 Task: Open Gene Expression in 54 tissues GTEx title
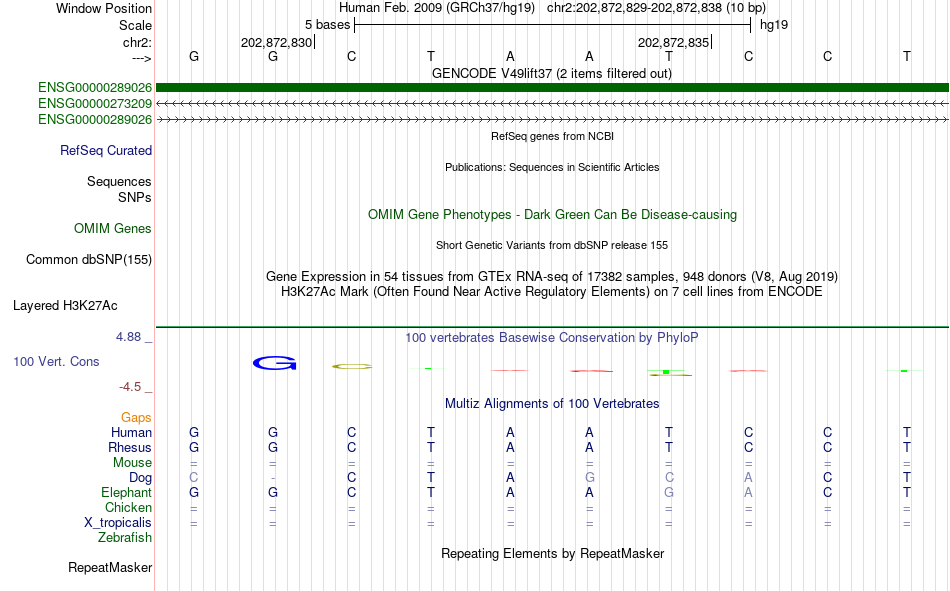[552, 276]
